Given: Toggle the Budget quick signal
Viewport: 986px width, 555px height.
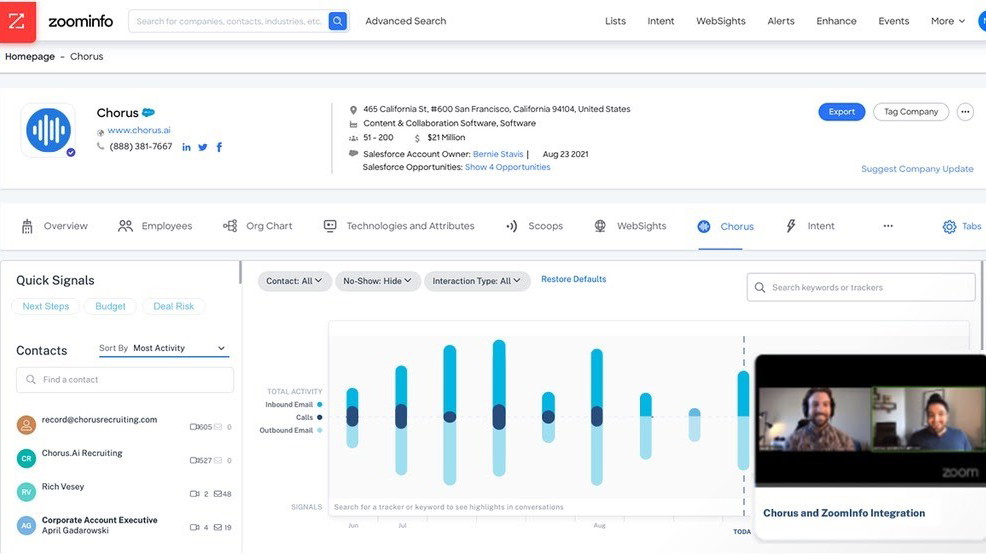Looking at the screenshot, I should [110, 306].
